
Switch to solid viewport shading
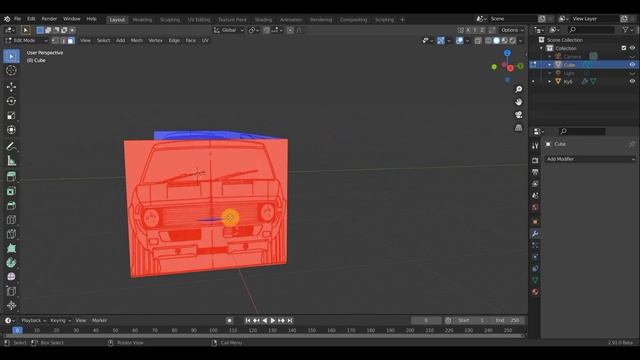click(496, 40)
